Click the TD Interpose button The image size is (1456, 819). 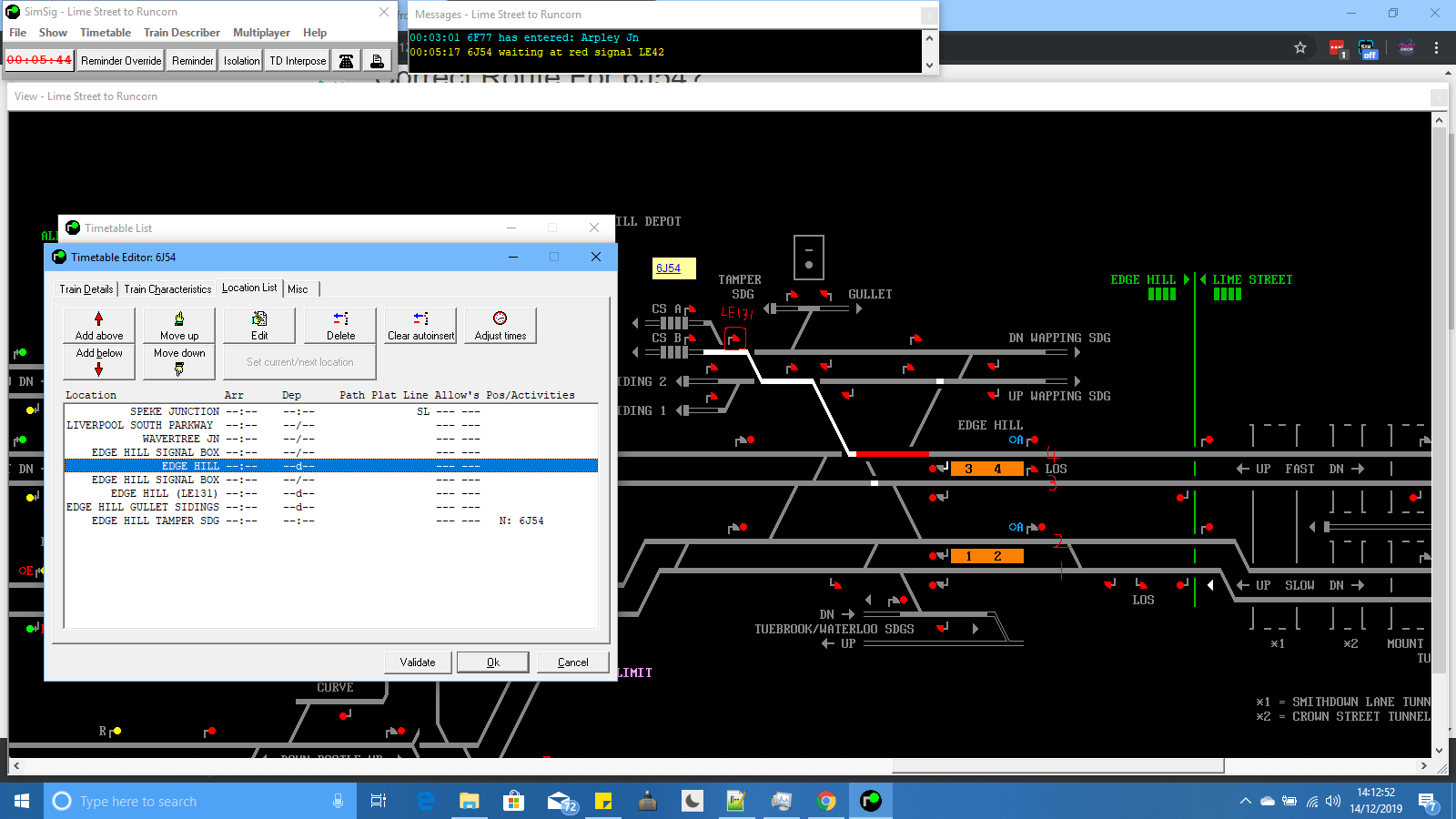click(x=298, y=61)
